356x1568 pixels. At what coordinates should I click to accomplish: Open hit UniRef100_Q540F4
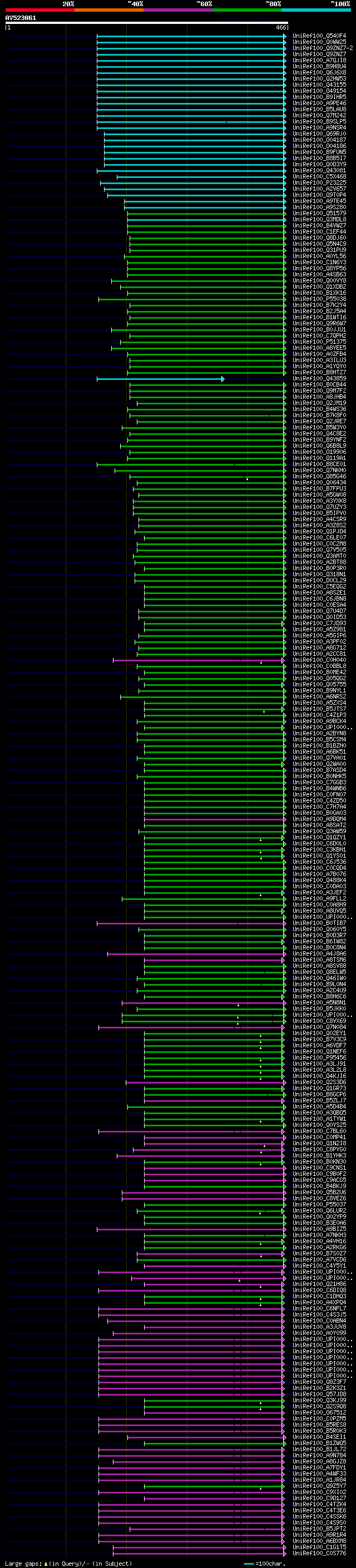pyautogui.click(x=319, y=36)
